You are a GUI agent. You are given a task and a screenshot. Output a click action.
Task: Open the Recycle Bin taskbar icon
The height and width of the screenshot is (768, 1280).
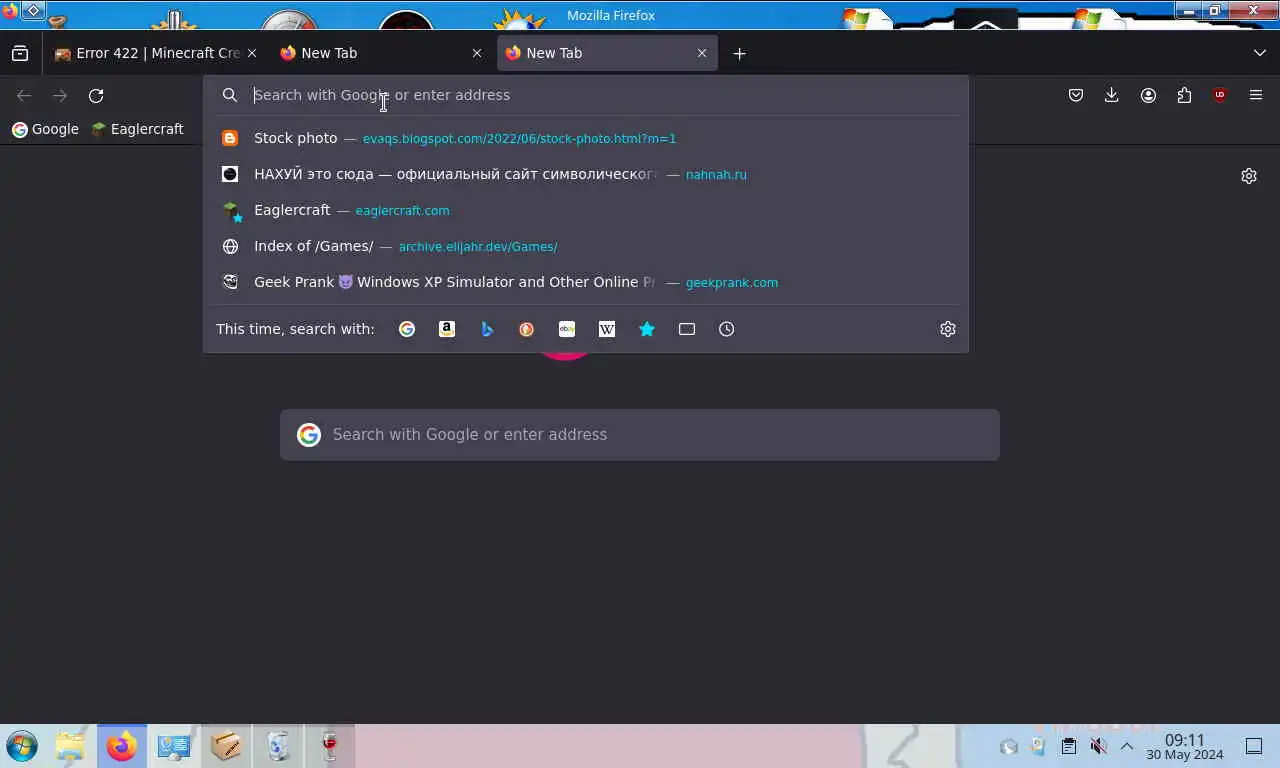(x=278, y=746)
